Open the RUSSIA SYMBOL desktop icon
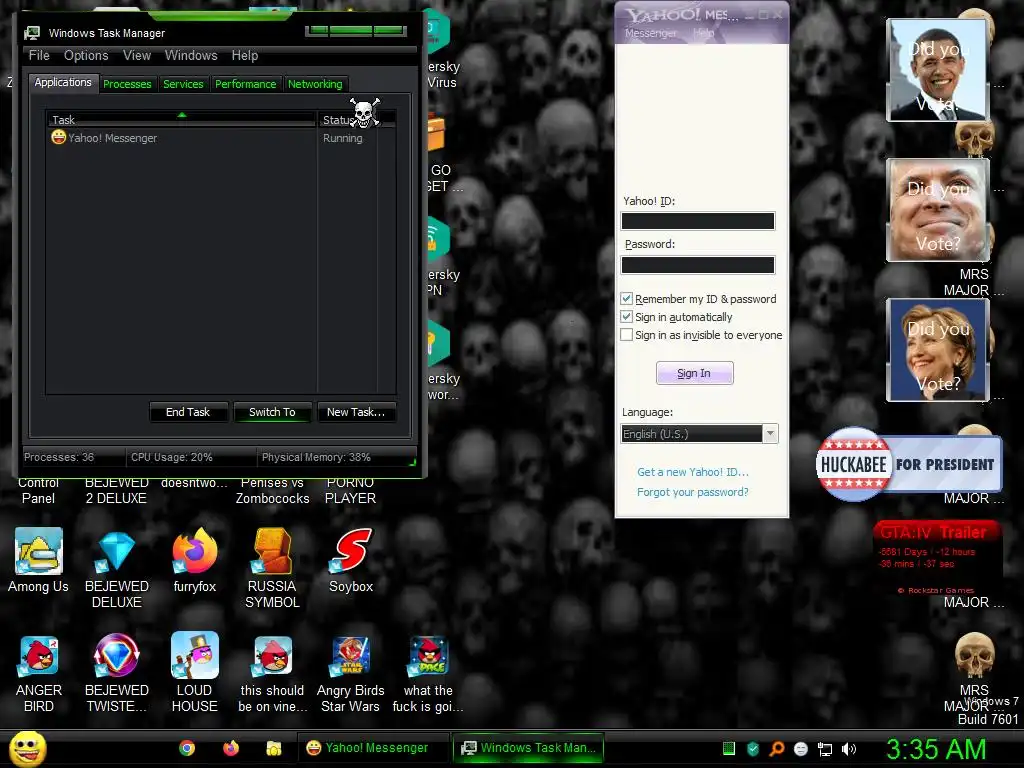The image size is (1024, 768). click(272, 568)
